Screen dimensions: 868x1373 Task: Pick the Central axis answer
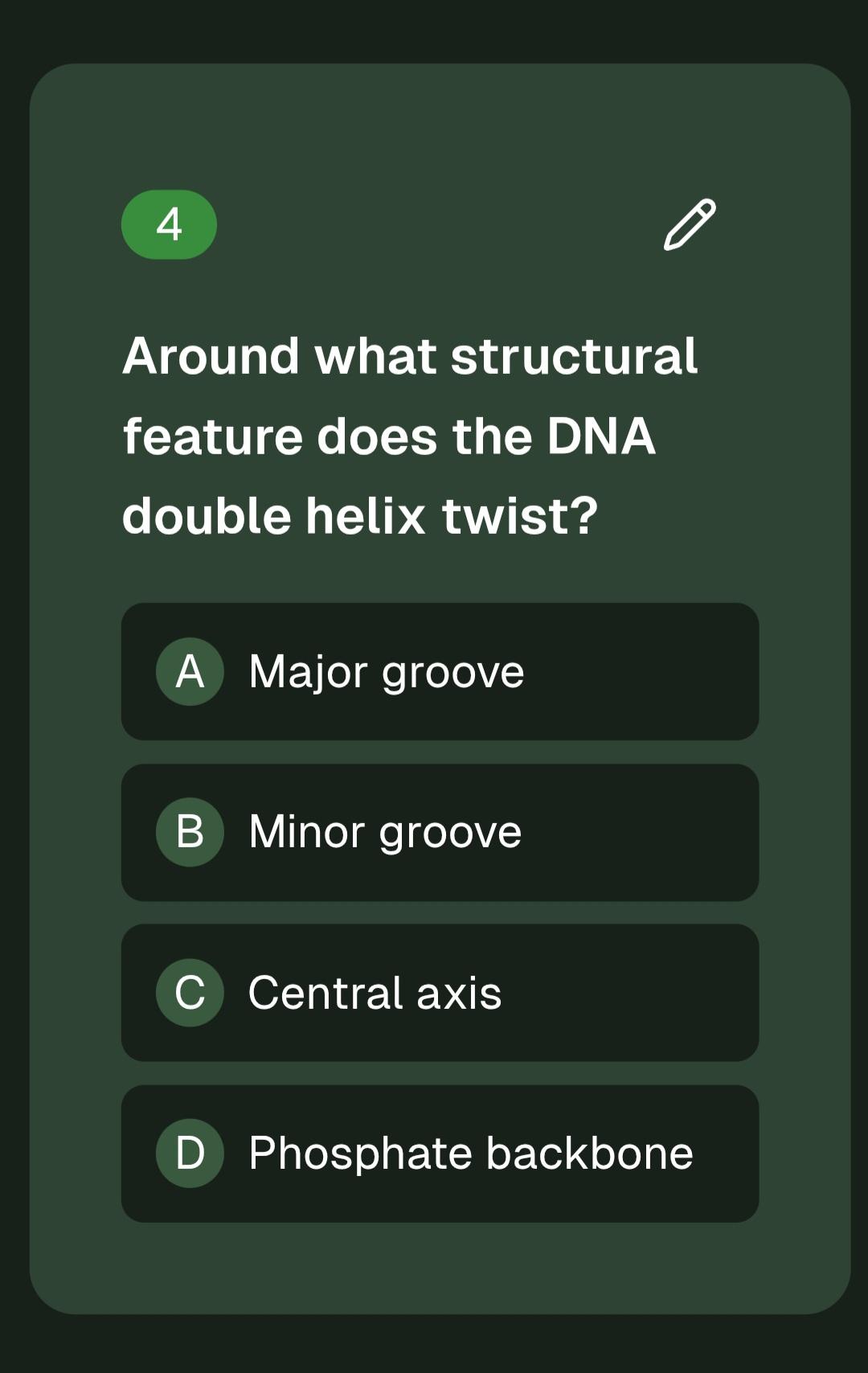point(440,993)
